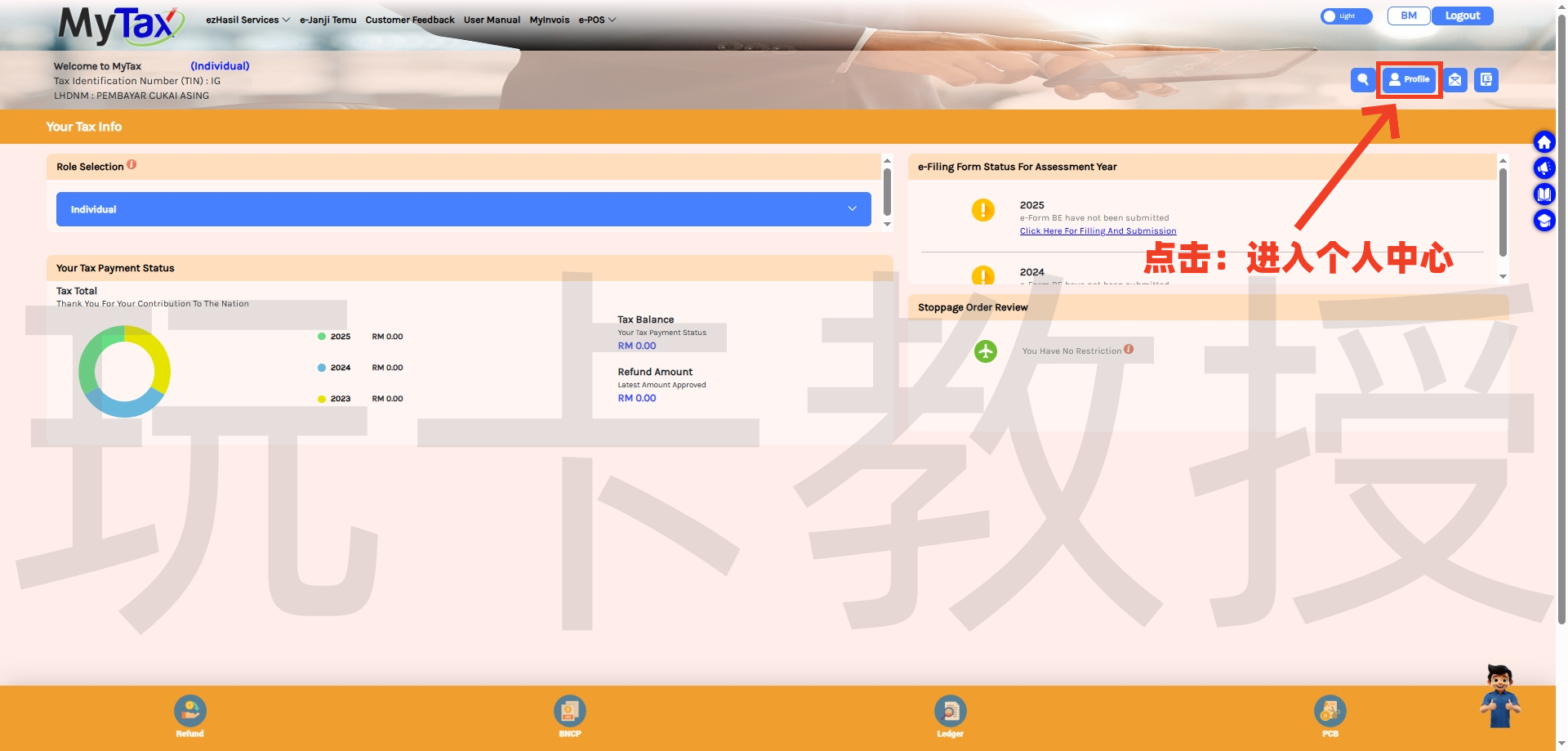Open MyInvois menu item
The image size is (1568, 751).
[x=550, y=20]
